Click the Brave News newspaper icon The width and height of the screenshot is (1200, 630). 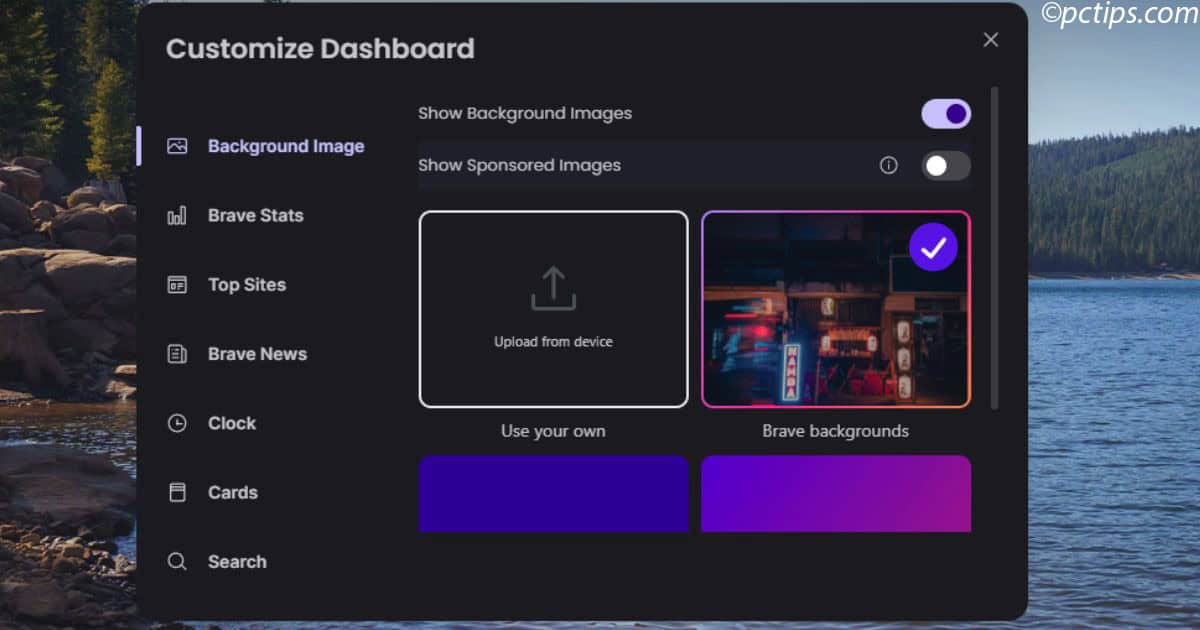pos(177,354)
